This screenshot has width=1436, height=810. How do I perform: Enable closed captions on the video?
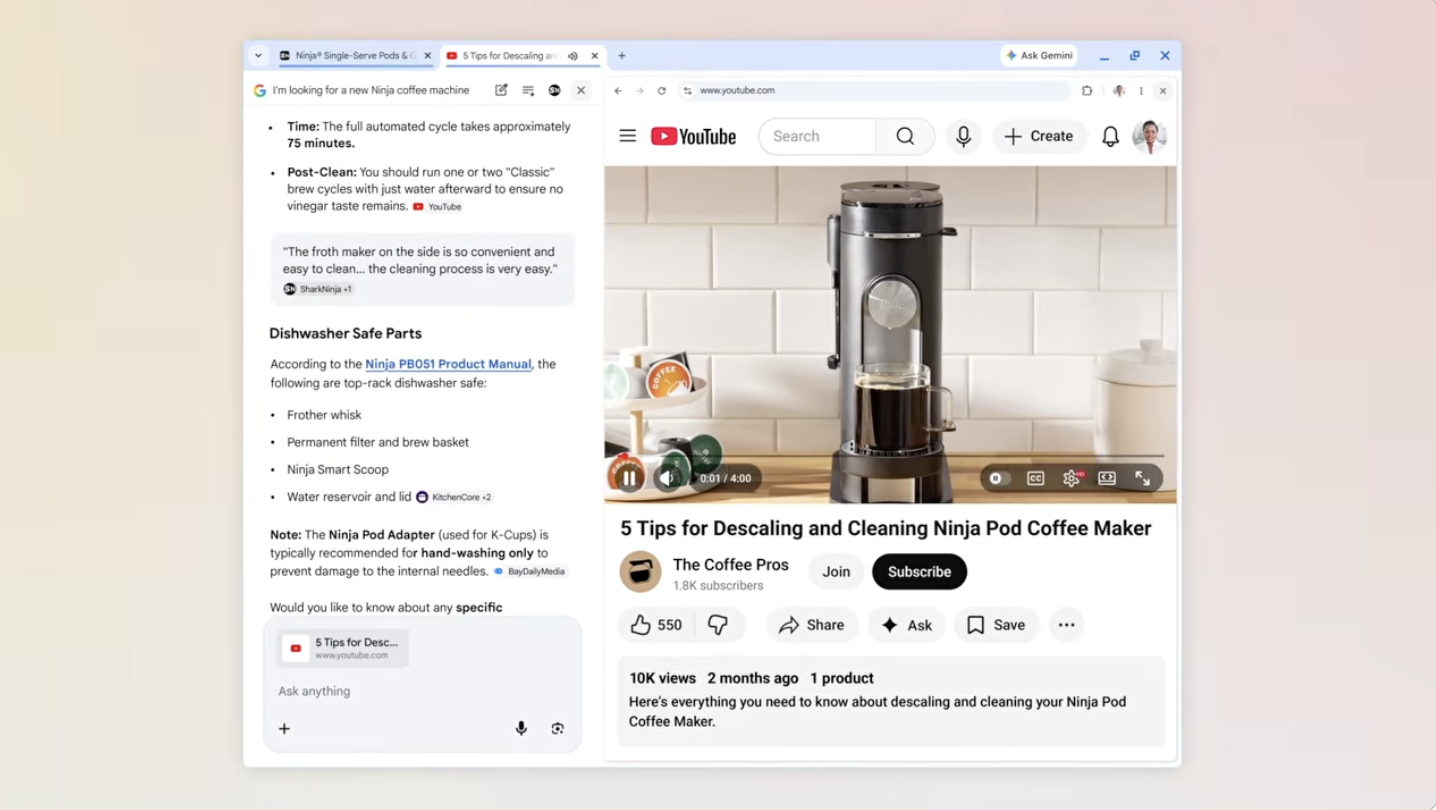pyautogui.click(x=1035, y=478)
